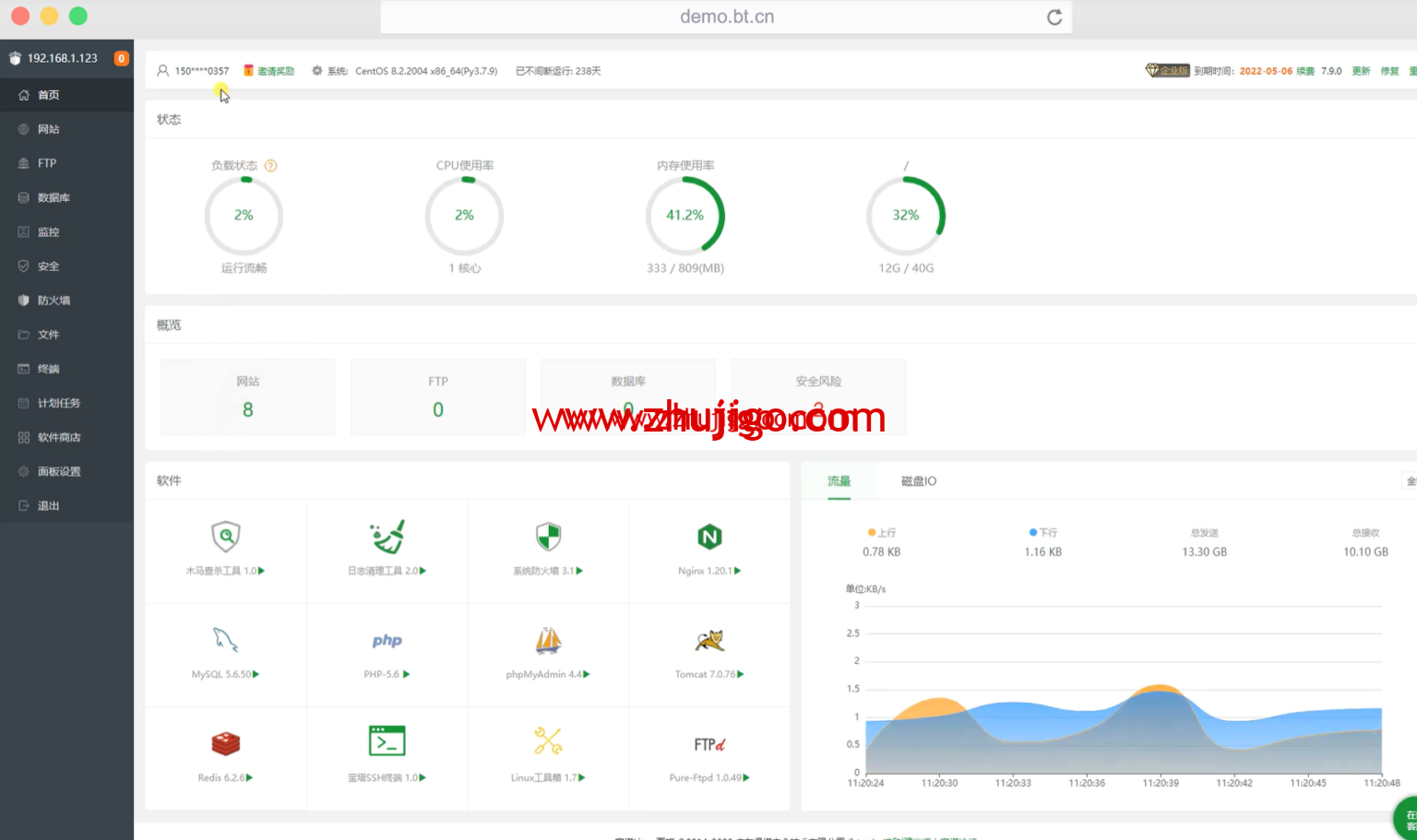The height and width of the screenshot is (840, 1417).
Task: Click the Linux toolbox wrench icon
Action: (x=548, y=741)
